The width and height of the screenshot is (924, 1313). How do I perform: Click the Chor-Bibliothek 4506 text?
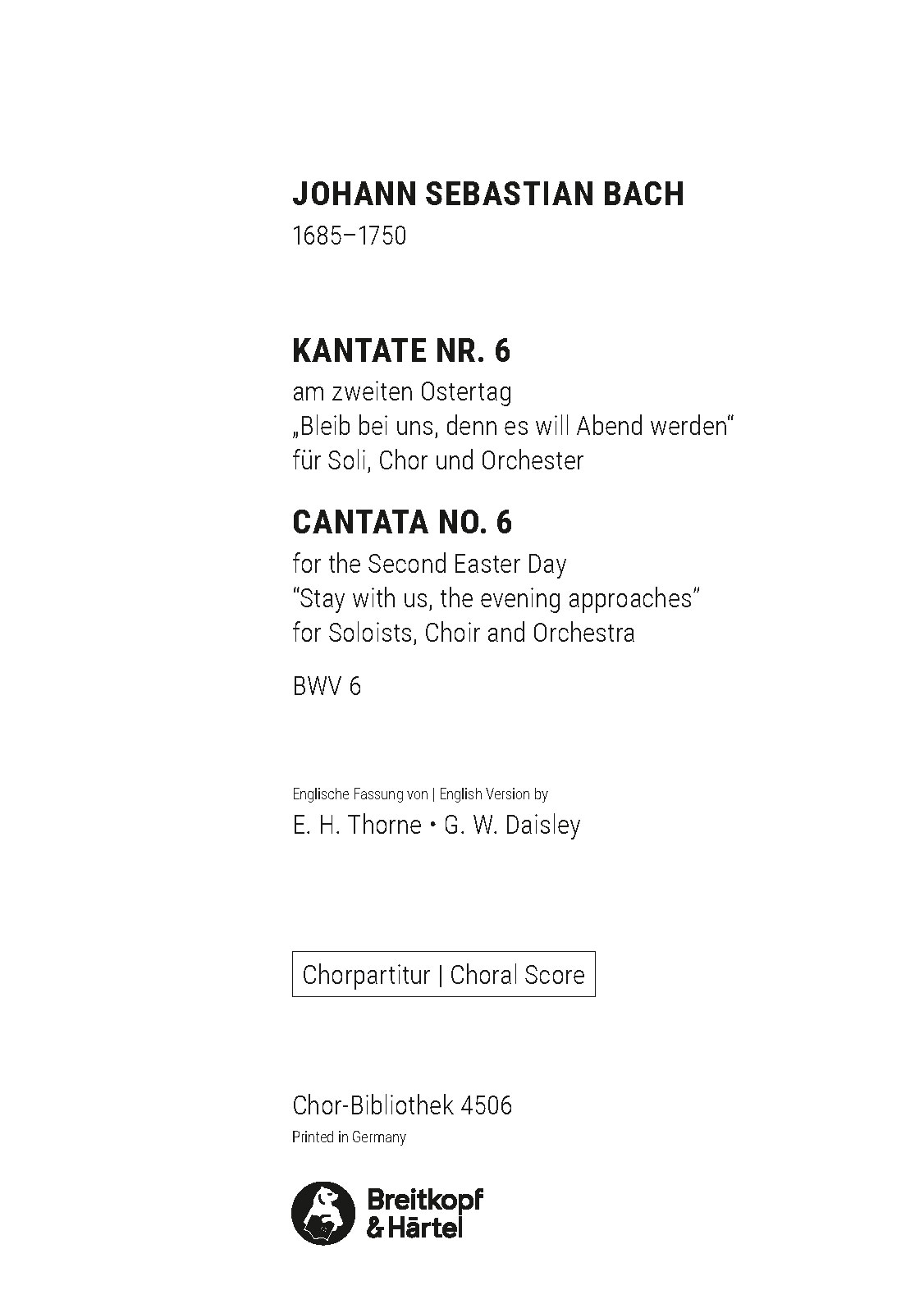(x=402, y=1105)
